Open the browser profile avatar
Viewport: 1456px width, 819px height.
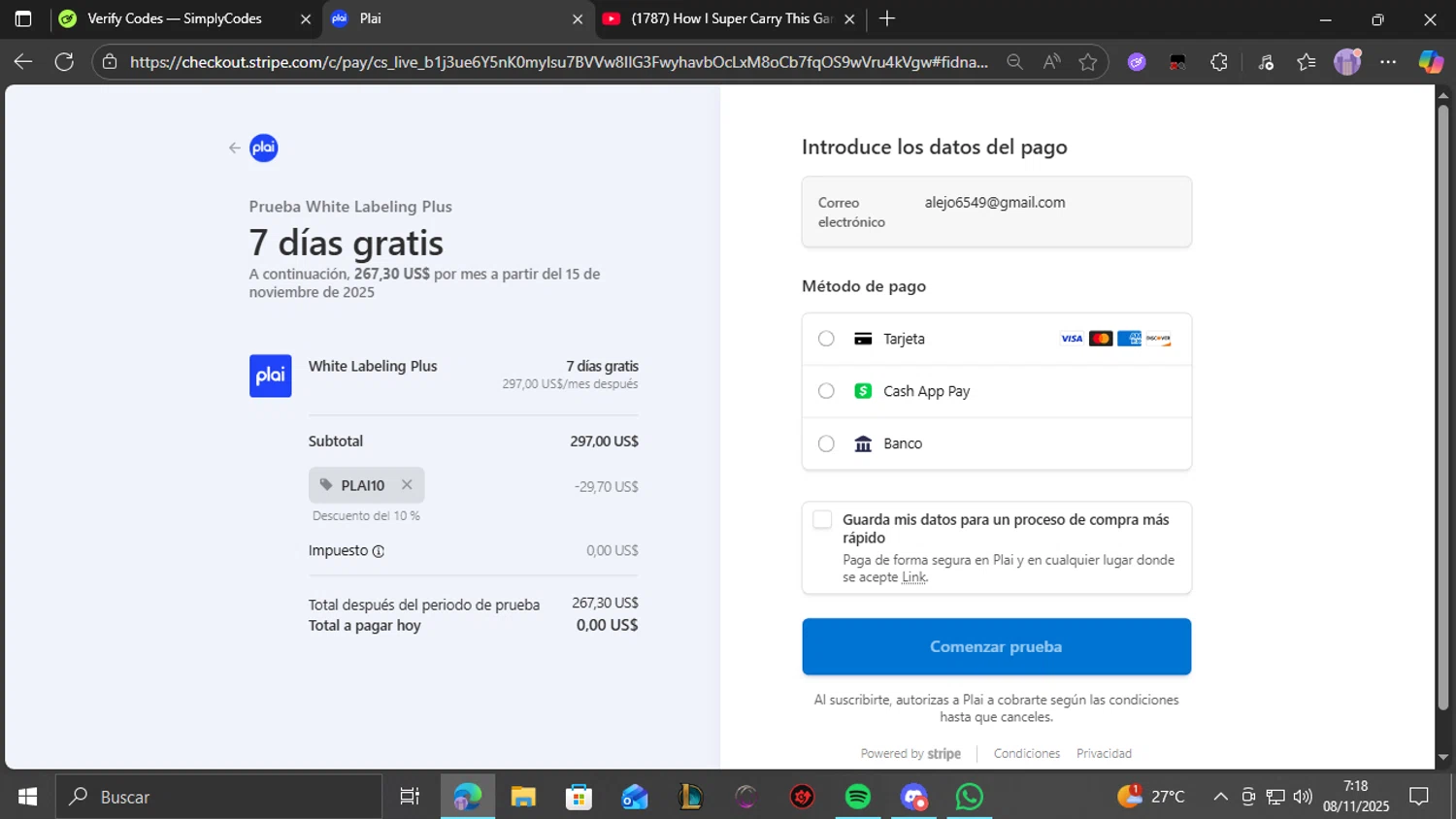(1347, 62)
